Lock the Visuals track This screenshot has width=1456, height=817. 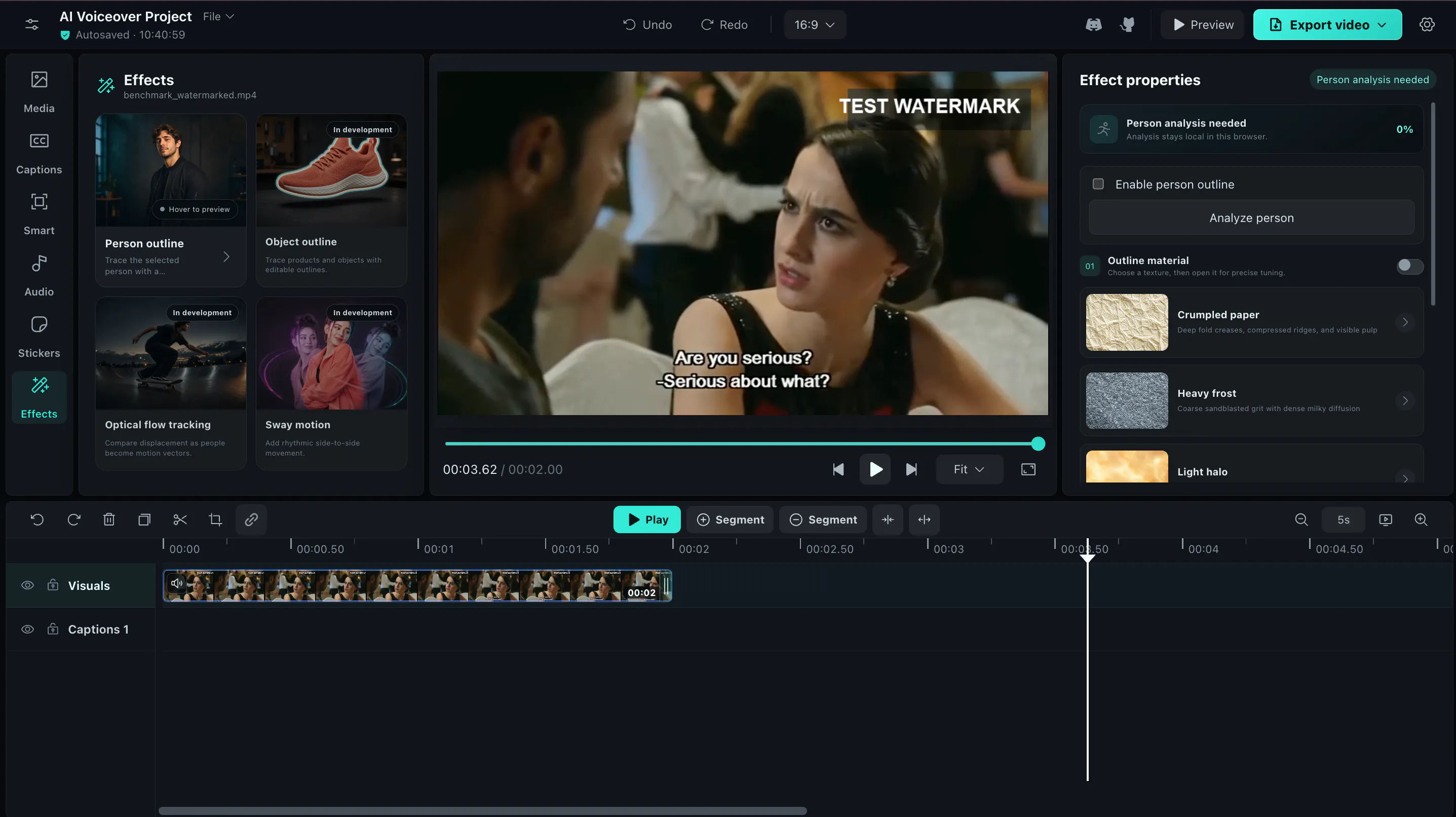53,585
